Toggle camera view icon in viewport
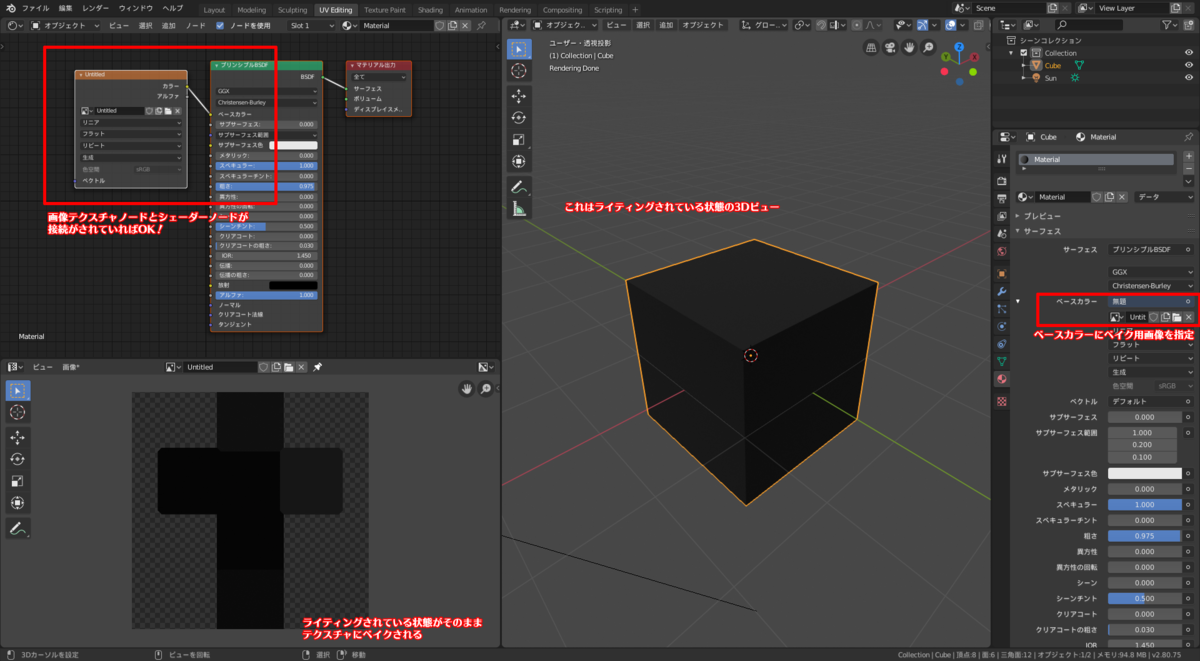Viewport: 1200px width, 661px height. pyautogui.click(x=890, y=47)
